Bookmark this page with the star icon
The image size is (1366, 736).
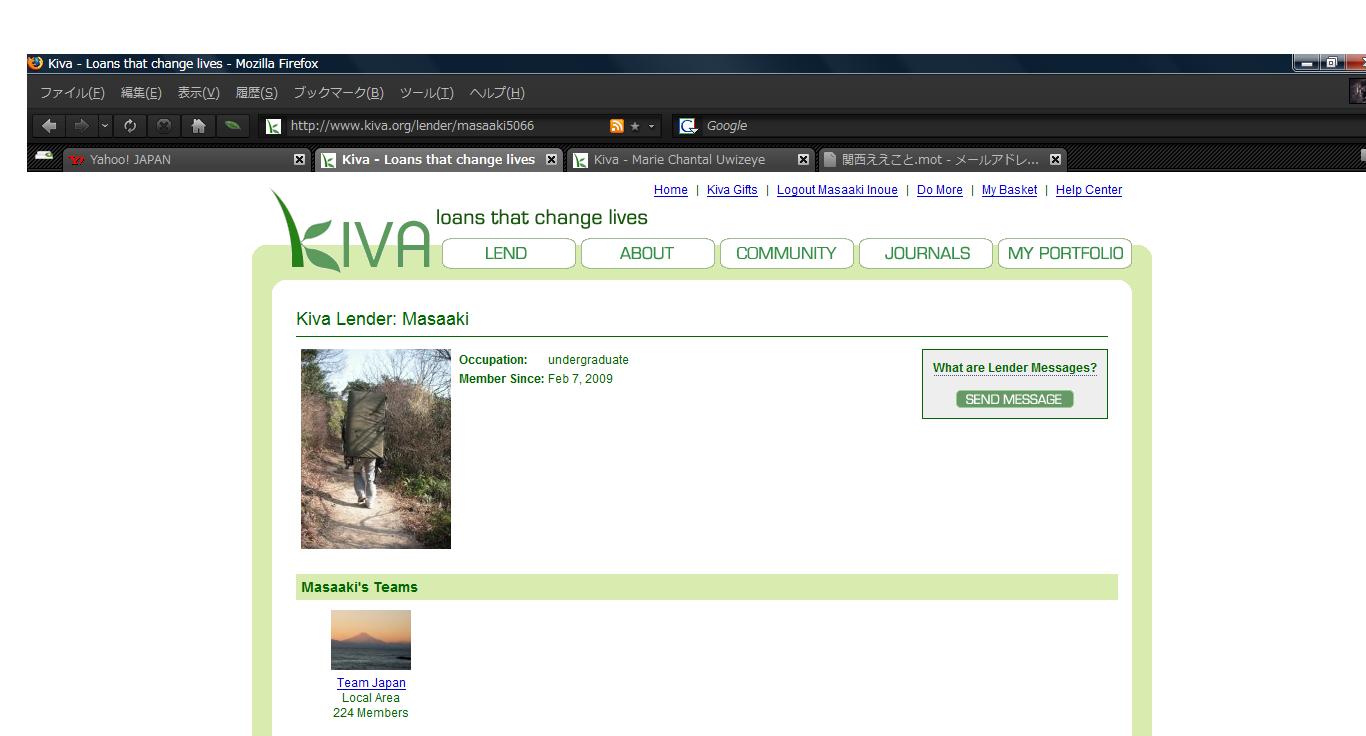[x=635, y=126]
